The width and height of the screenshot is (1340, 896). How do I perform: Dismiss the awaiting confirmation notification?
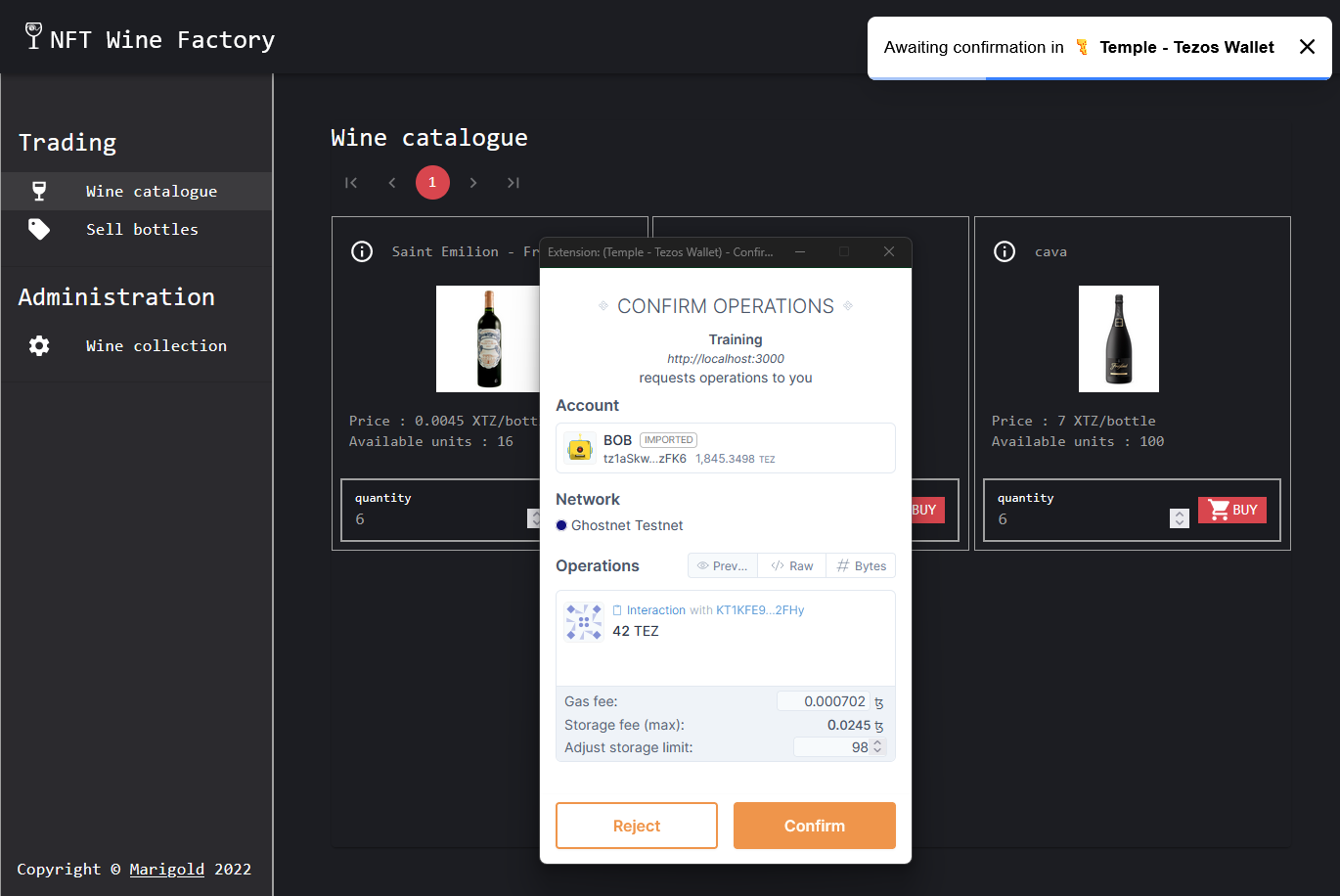(1307, 47)
